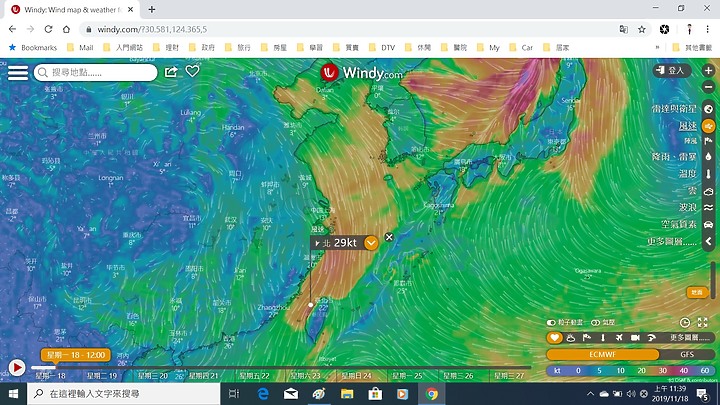The image size is (720, 405).
Task: Zoom in the map with plus
Action: 708,70
